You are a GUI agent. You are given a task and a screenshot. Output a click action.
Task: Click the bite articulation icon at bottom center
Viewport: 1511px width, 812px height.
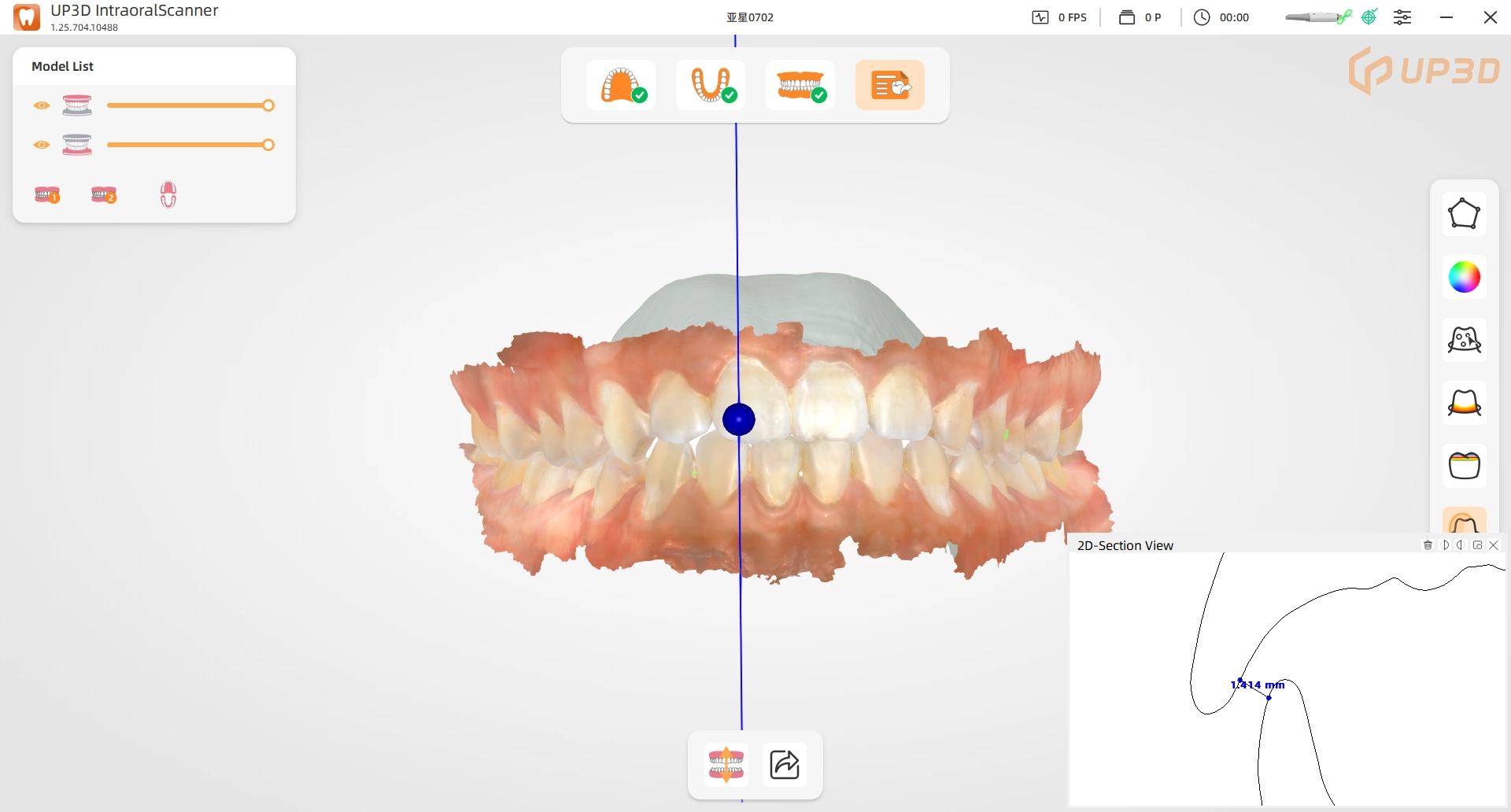tap(726, 764)
